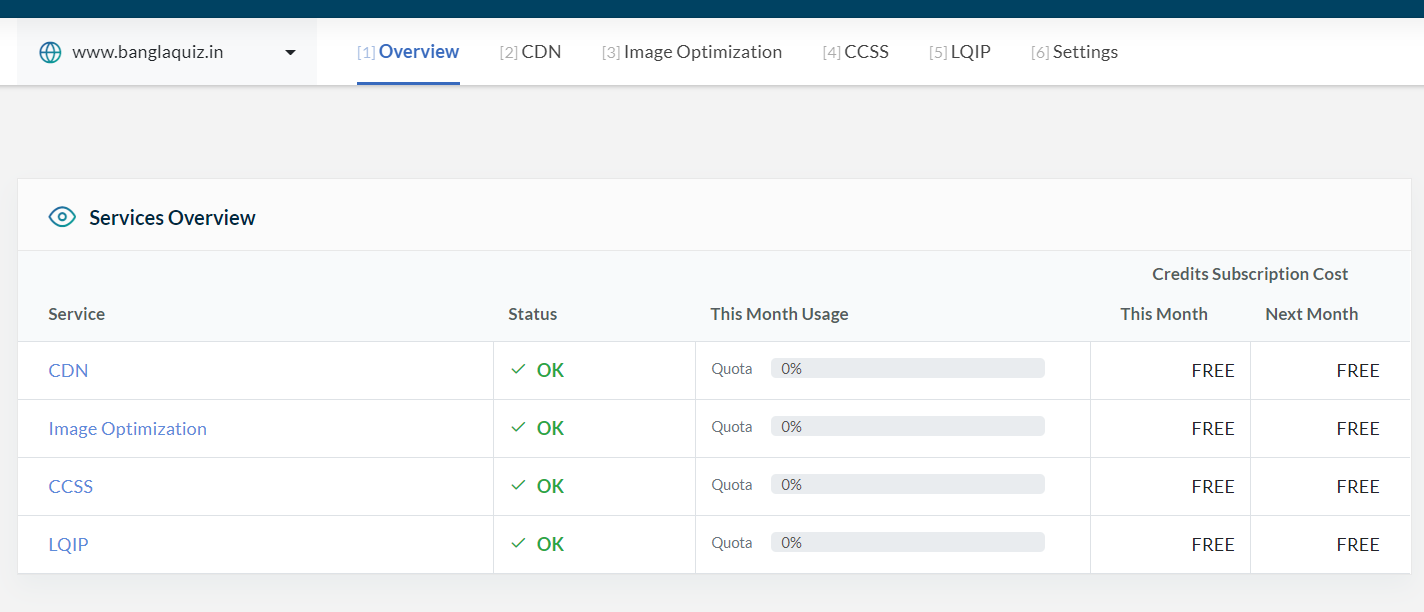Click the globe icon beside www.banglaquiz.in

point(50,52)
